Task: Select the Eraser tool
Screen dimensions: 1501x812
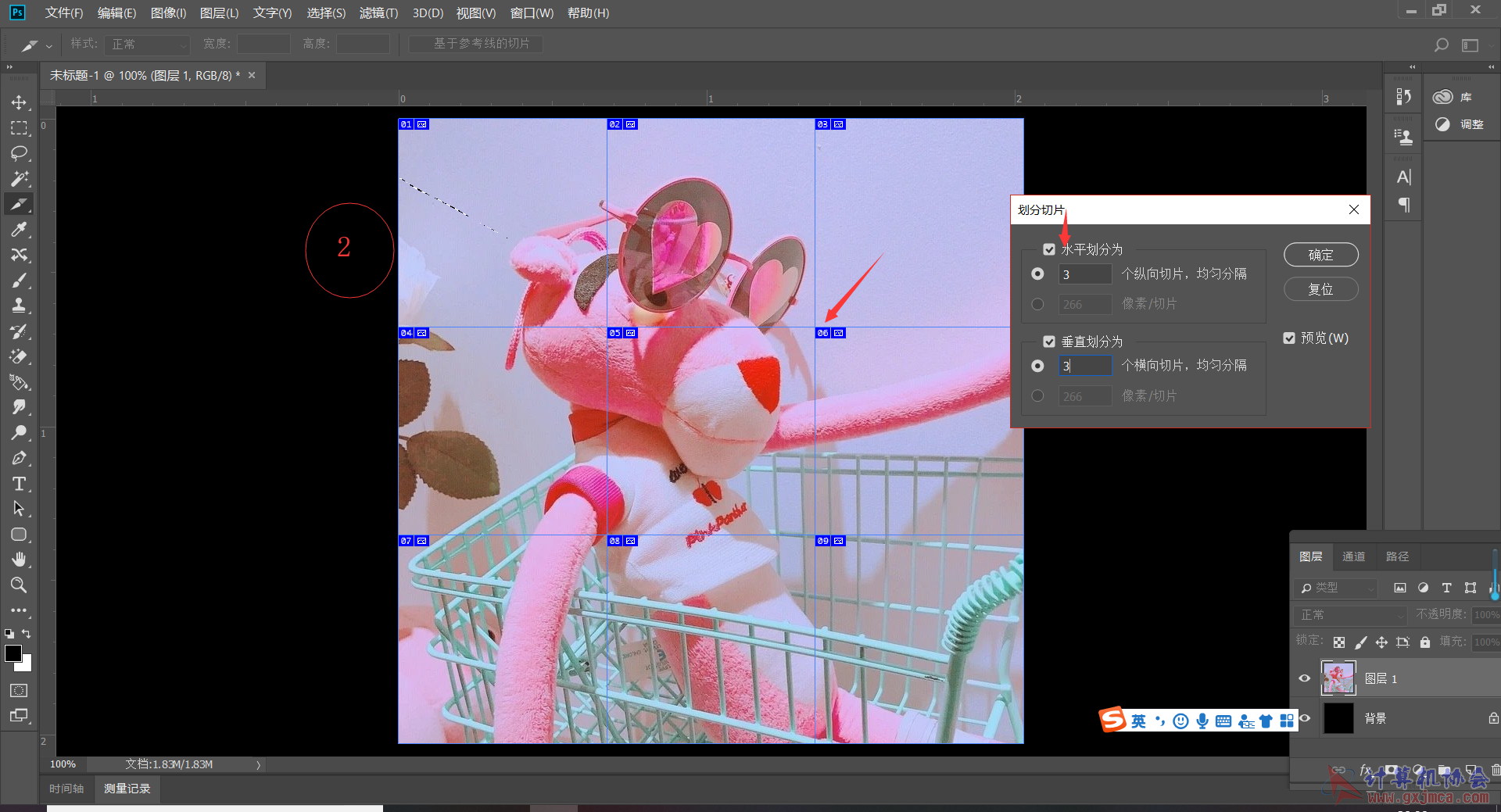Action: (19, 356)
